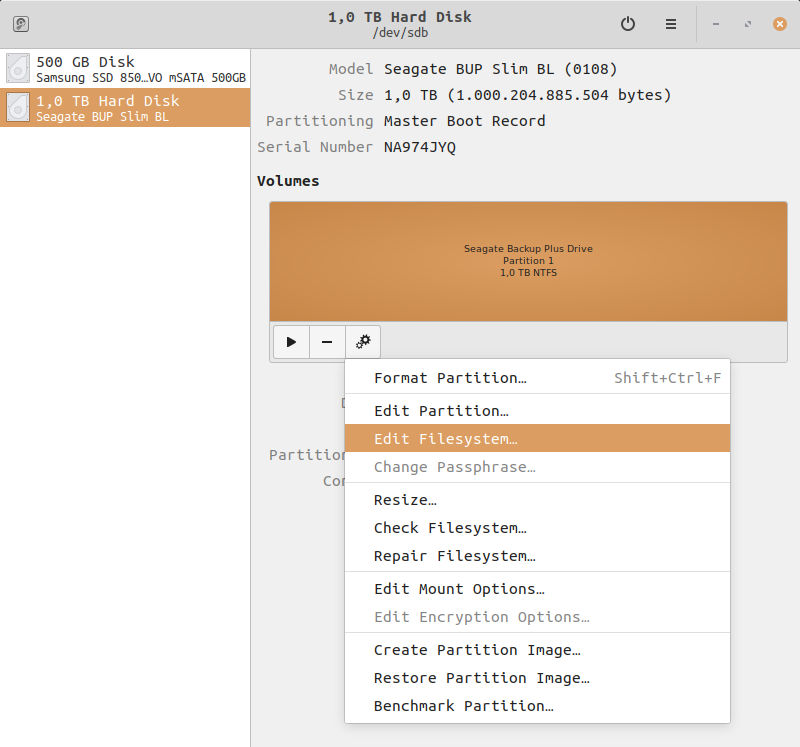The height and width of the screenshot is (747, 800).
Task: Power off the selected drive
Action: (628, 24)
